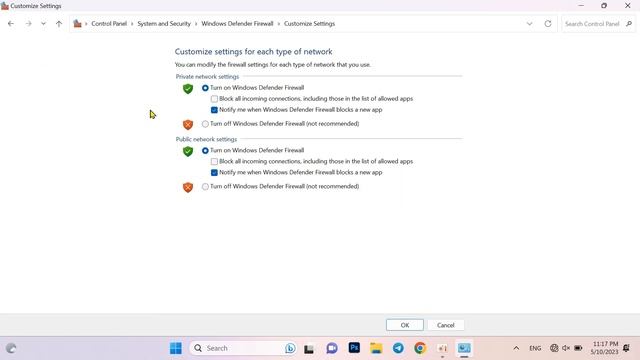This screenshot has width=640, height=360.
Task: Go back using the back arrow
Action: [11, 24]
